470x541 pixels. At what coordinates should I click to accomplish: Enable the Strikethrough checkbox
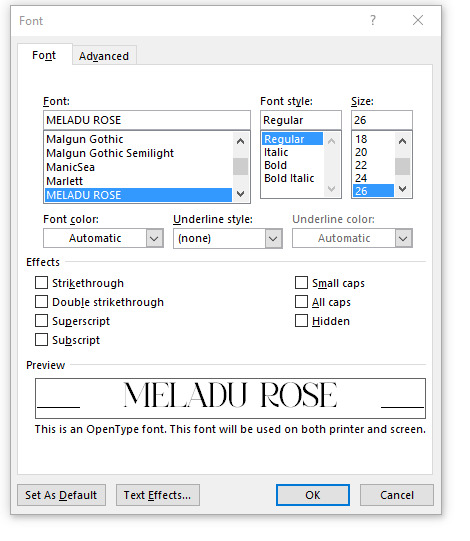click(41, 283)
